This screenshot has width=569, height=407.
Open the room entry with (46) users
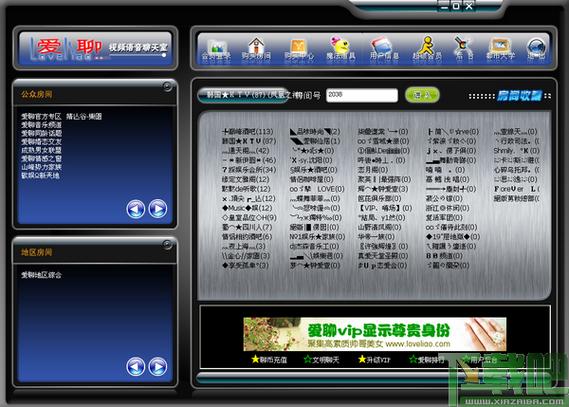pos(249,160)
